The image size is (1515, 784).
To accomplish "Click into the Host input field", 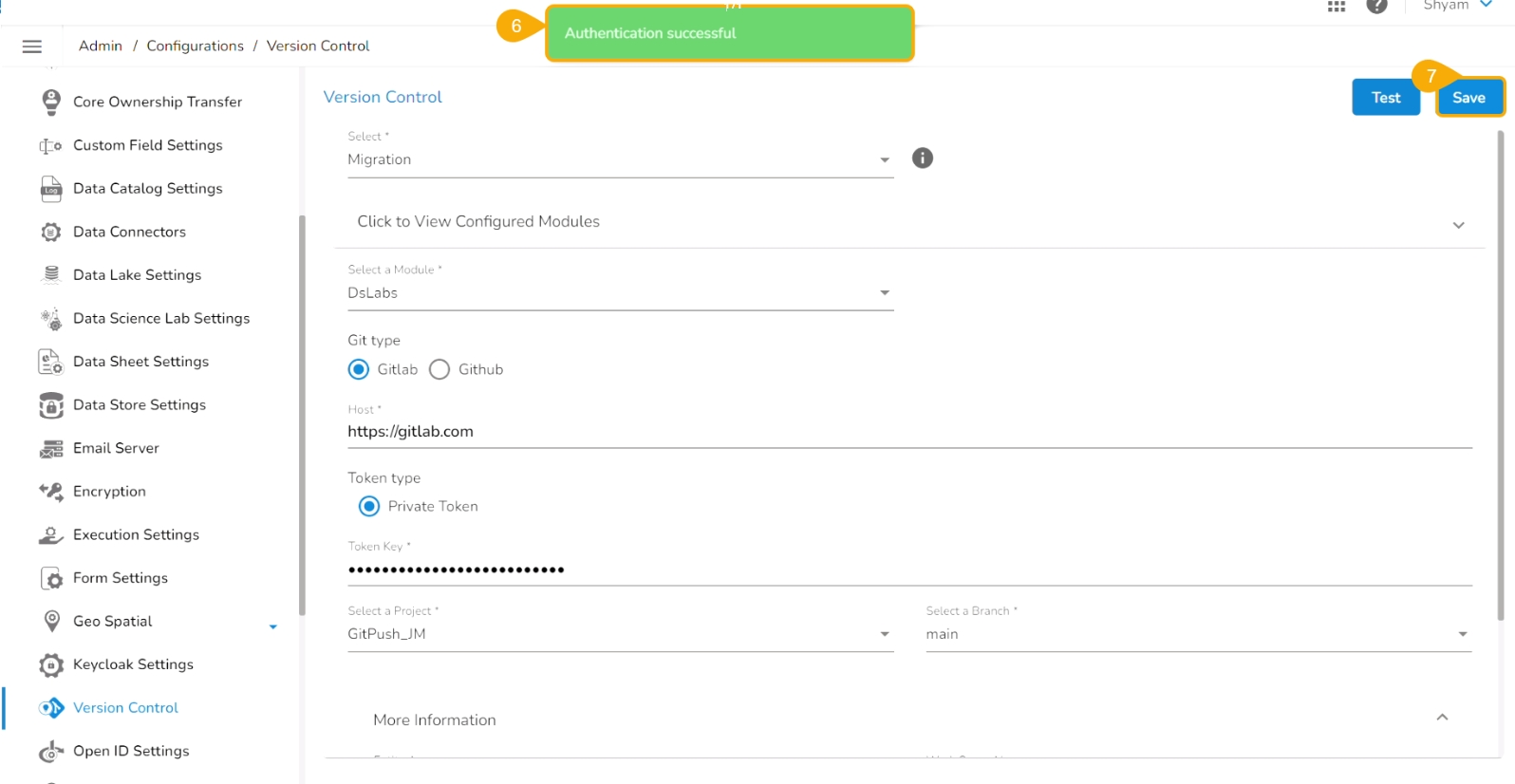I will click(908, 432).
